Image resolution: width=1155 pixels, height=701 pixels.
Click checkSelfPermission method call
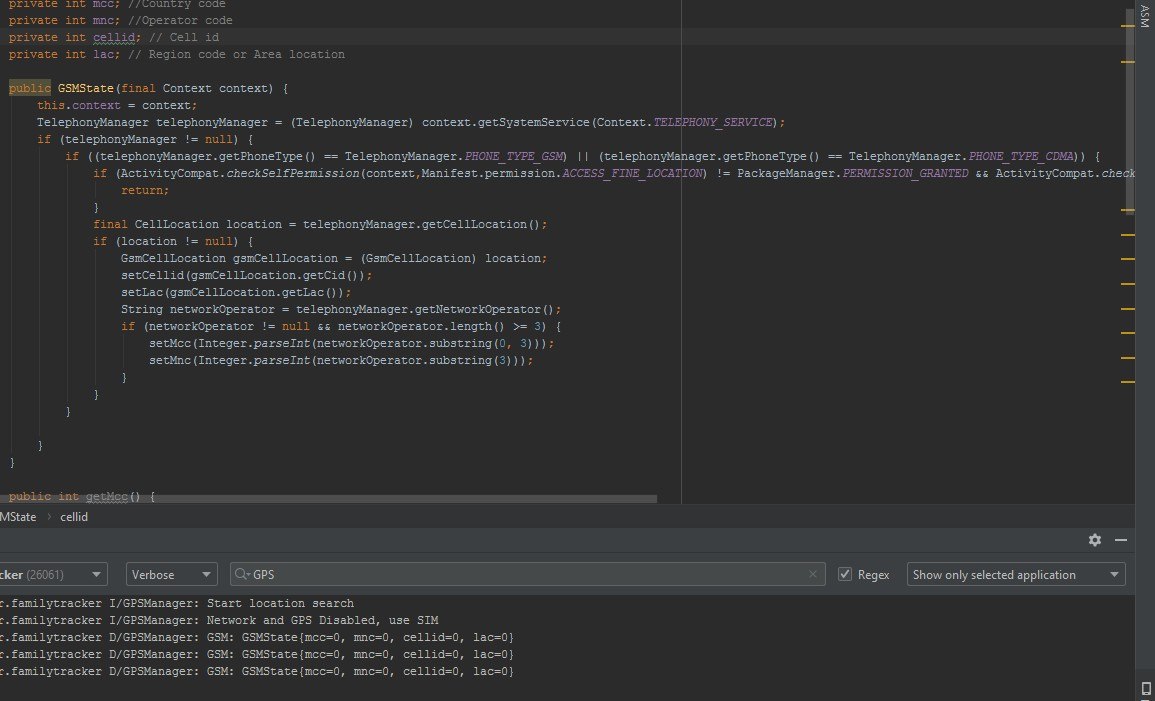pyautogui.click(x=293, y=173)
